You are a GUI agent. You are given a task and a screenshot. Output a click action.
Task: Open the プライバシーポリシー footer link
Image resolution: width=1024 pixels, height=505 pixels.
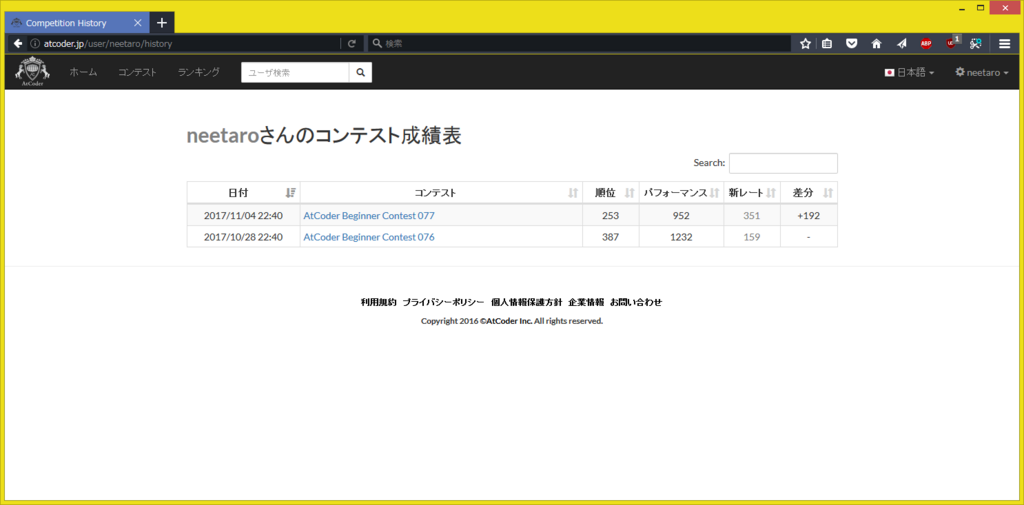pyautogui.click(x=443, y=302)
